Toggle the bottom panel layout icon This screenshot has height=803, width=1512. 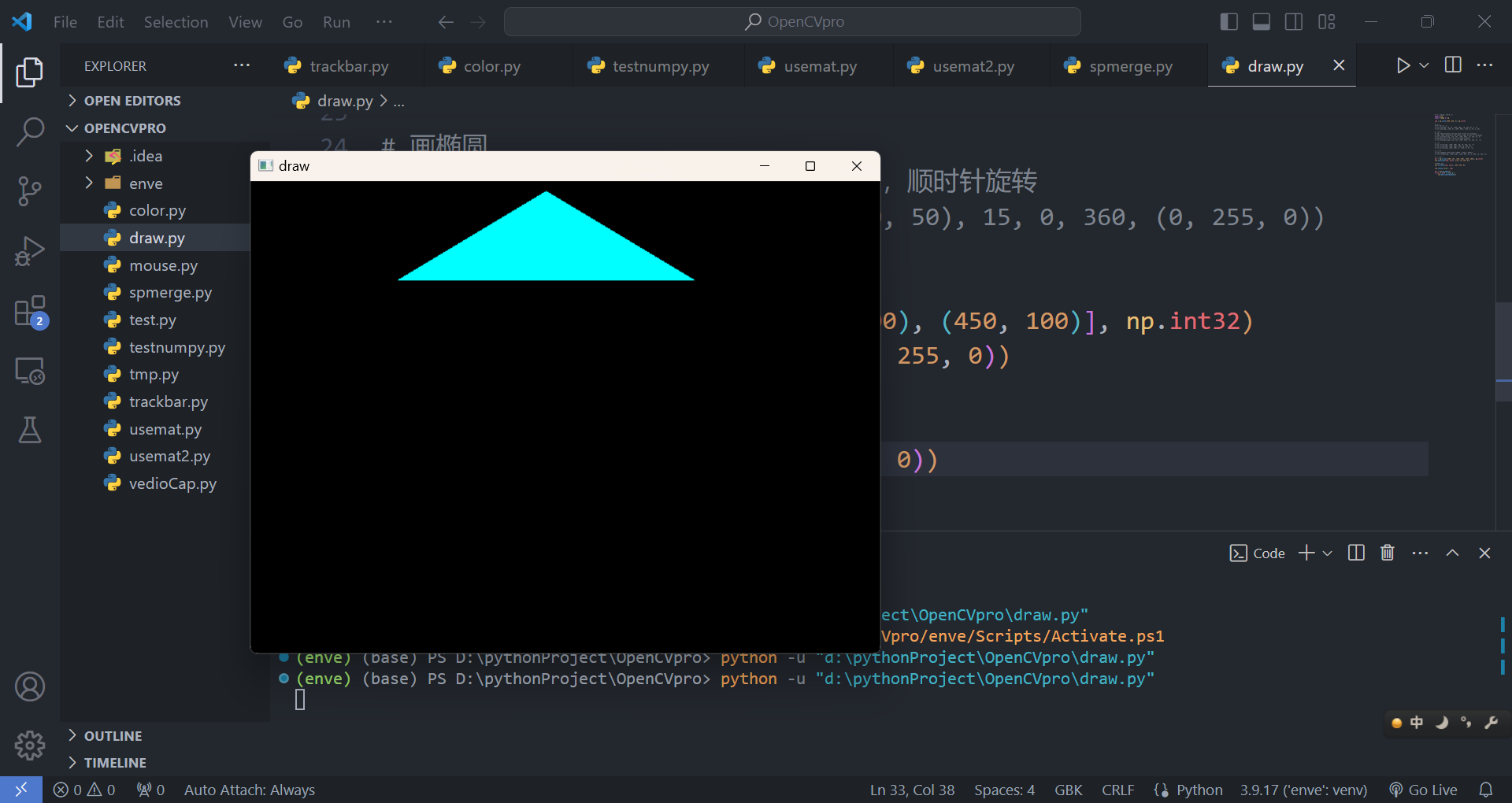tap(1261, 22)
